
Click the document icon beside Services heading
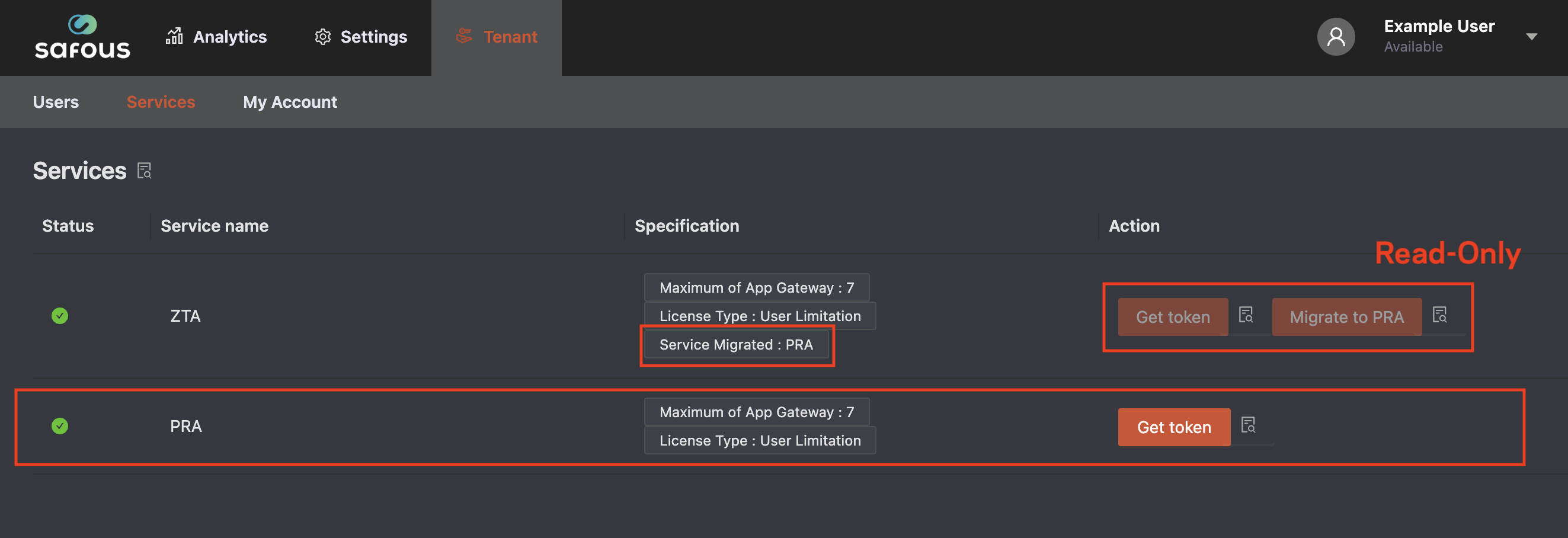144,171
